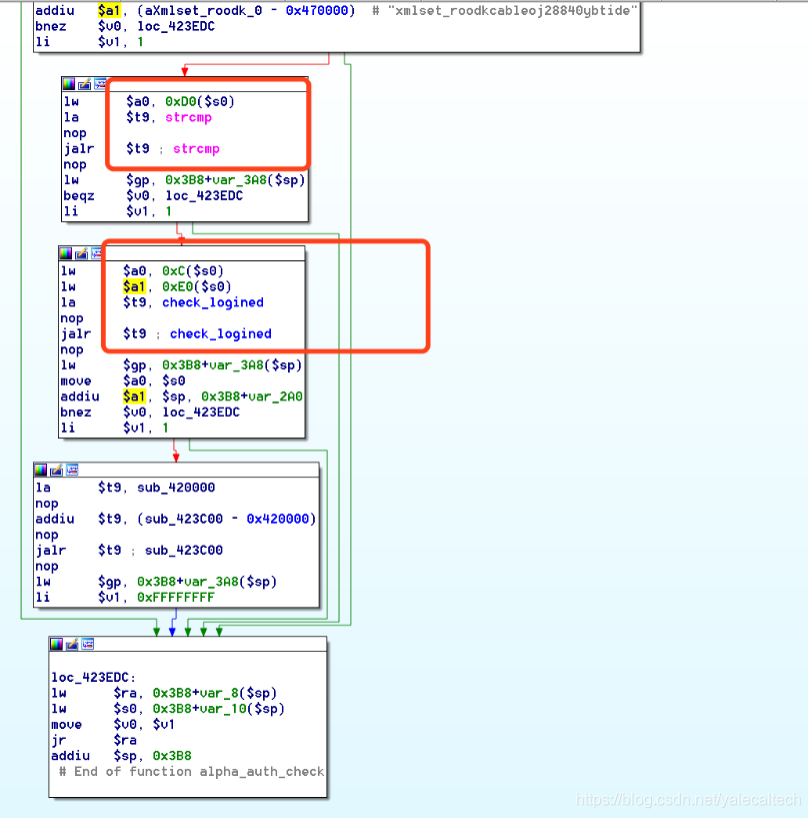This screenshot has width=810, height=818.
Task: Click the "(sub_423C00 - 0x420000)" operand
Action: point(227,519)
